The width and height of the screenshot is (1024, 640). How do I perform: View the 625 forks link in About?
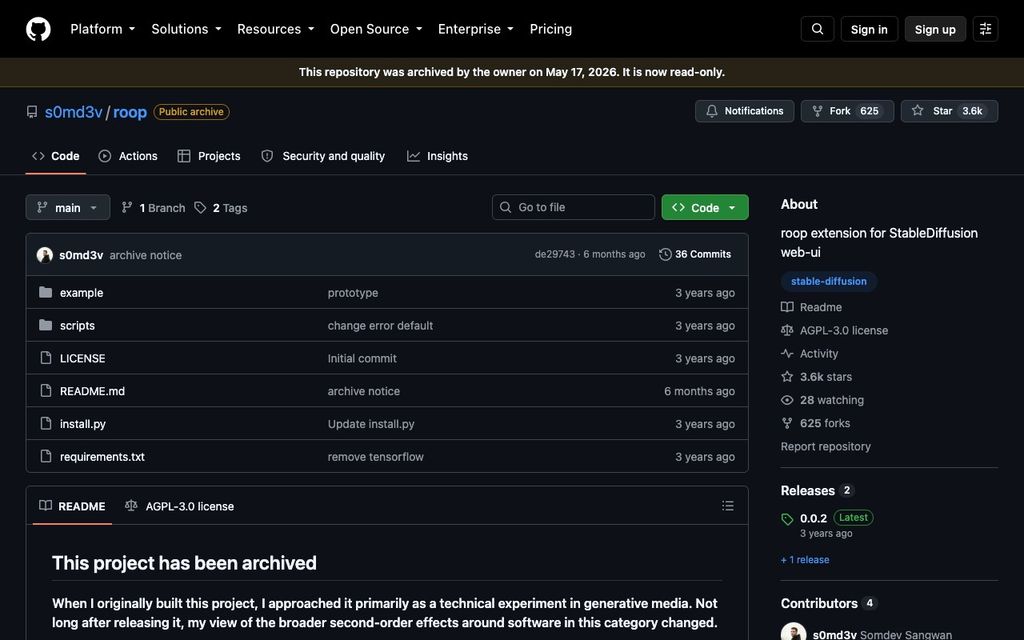[x=816, y=423]
